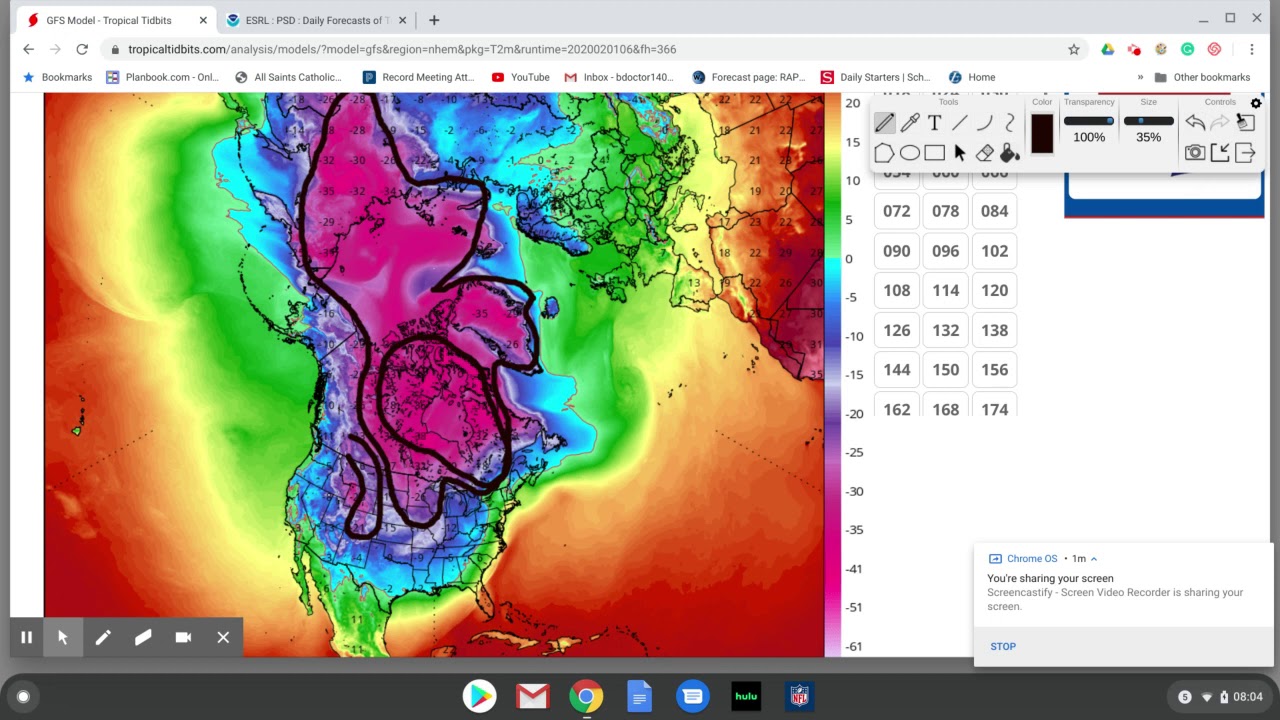Screen dimensions: 1280x720
Task: Go back to previous page
Action: [x=28, y=49]
